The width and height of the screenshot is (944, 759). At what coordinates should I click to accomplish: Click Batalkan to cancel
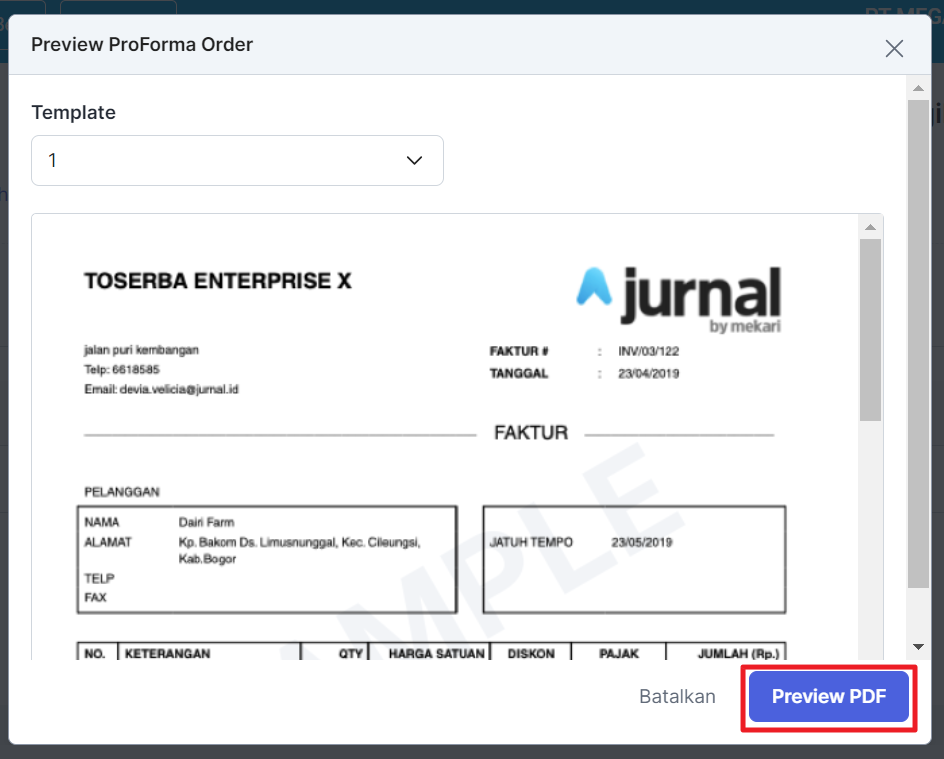pos(677,696)
